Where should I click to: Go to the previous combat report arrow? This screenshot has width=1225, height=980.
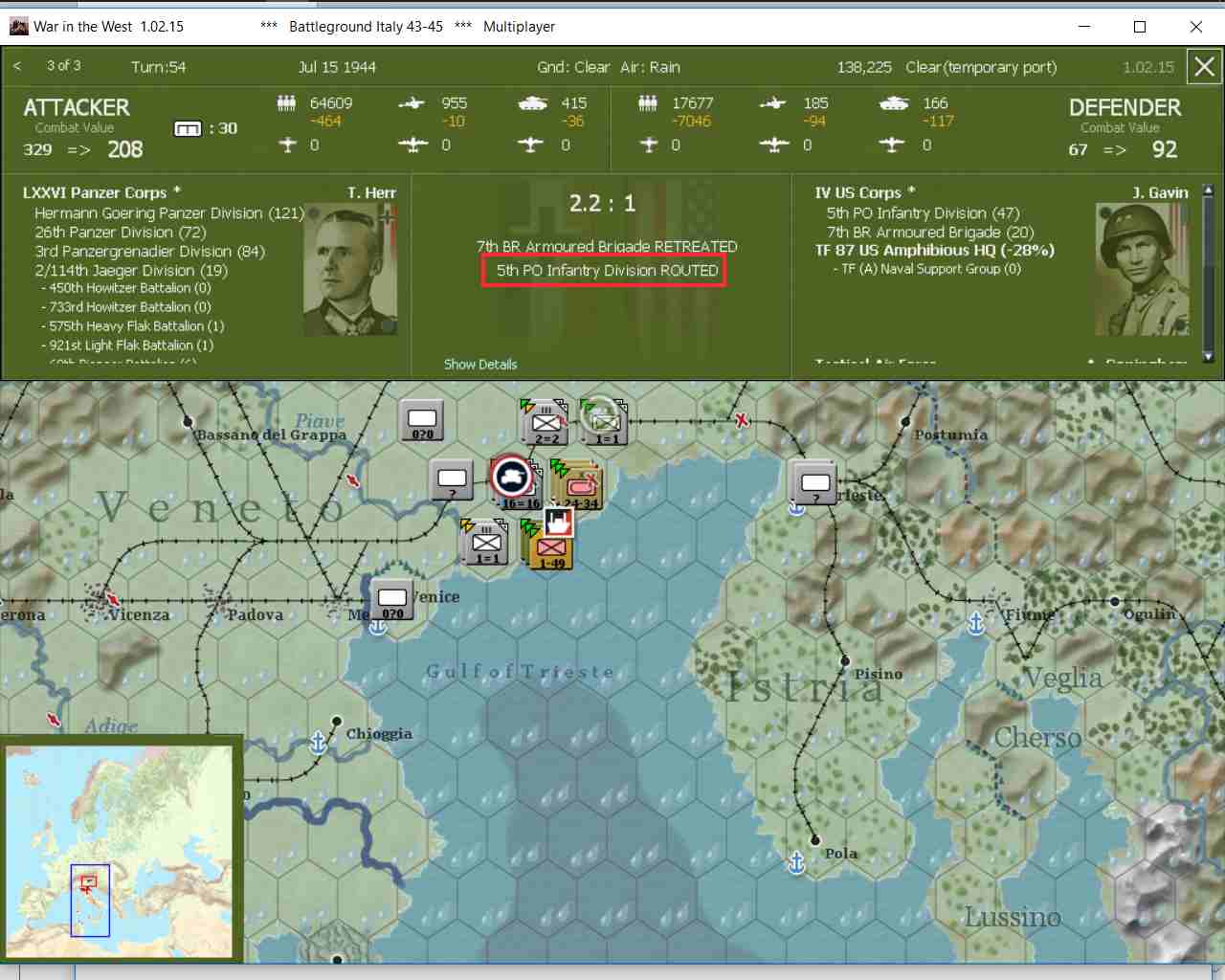17,66
